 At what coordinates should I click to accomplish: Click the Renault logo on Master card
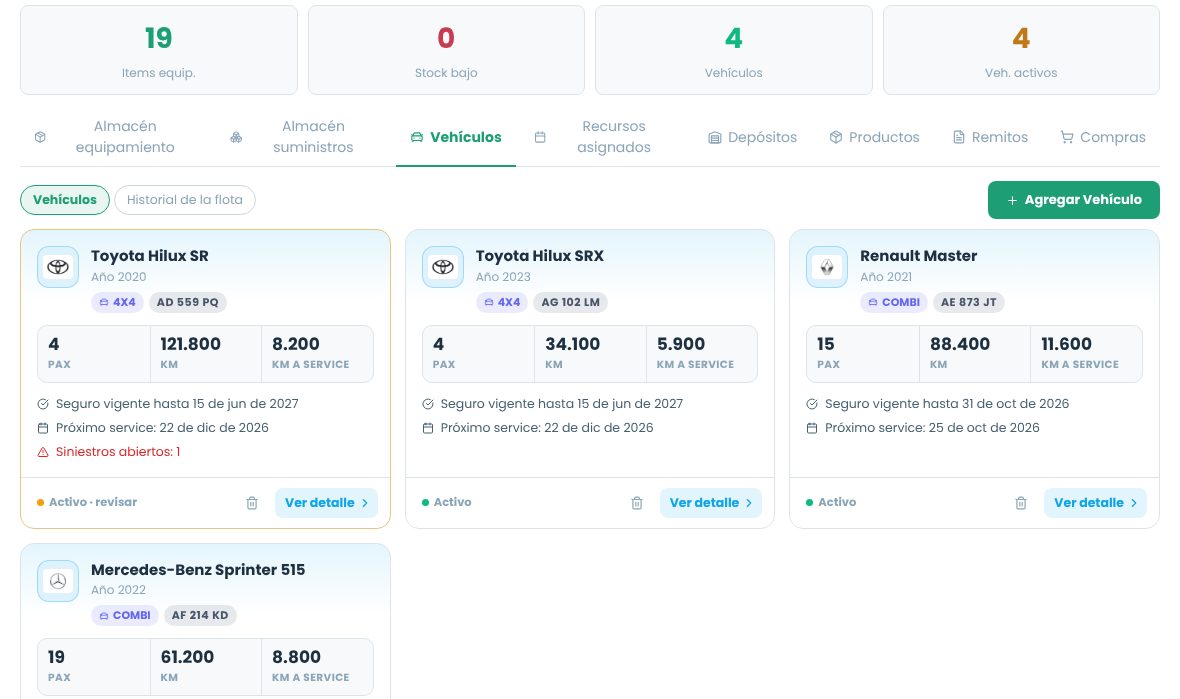[x=826, y=267]
